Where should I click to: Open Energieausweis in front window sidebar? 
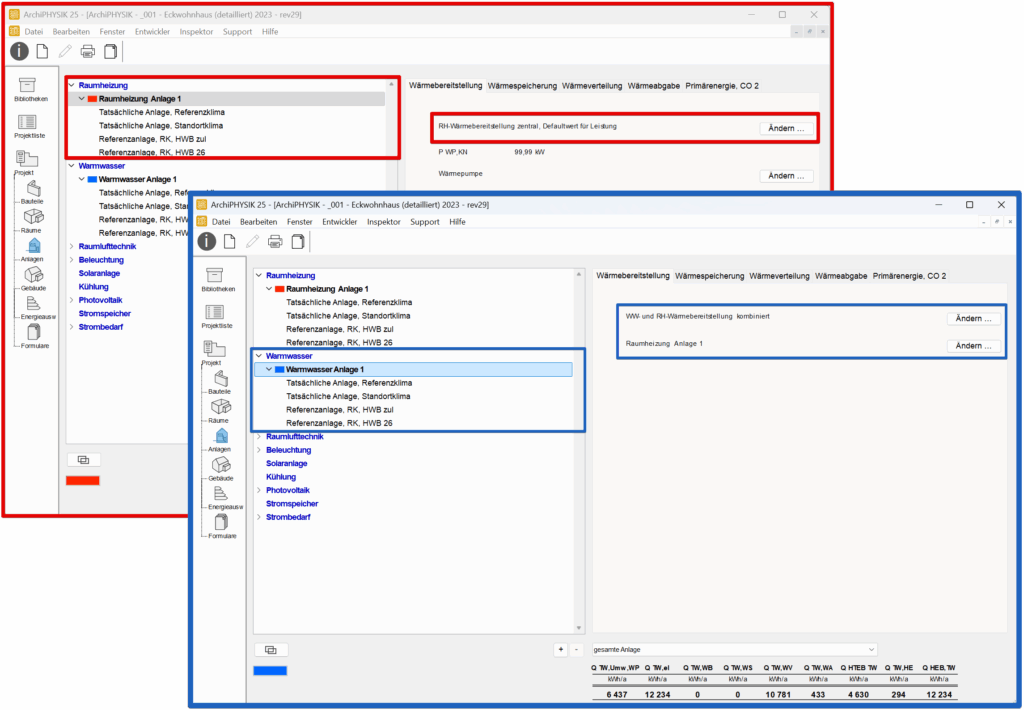click(224, 498)
